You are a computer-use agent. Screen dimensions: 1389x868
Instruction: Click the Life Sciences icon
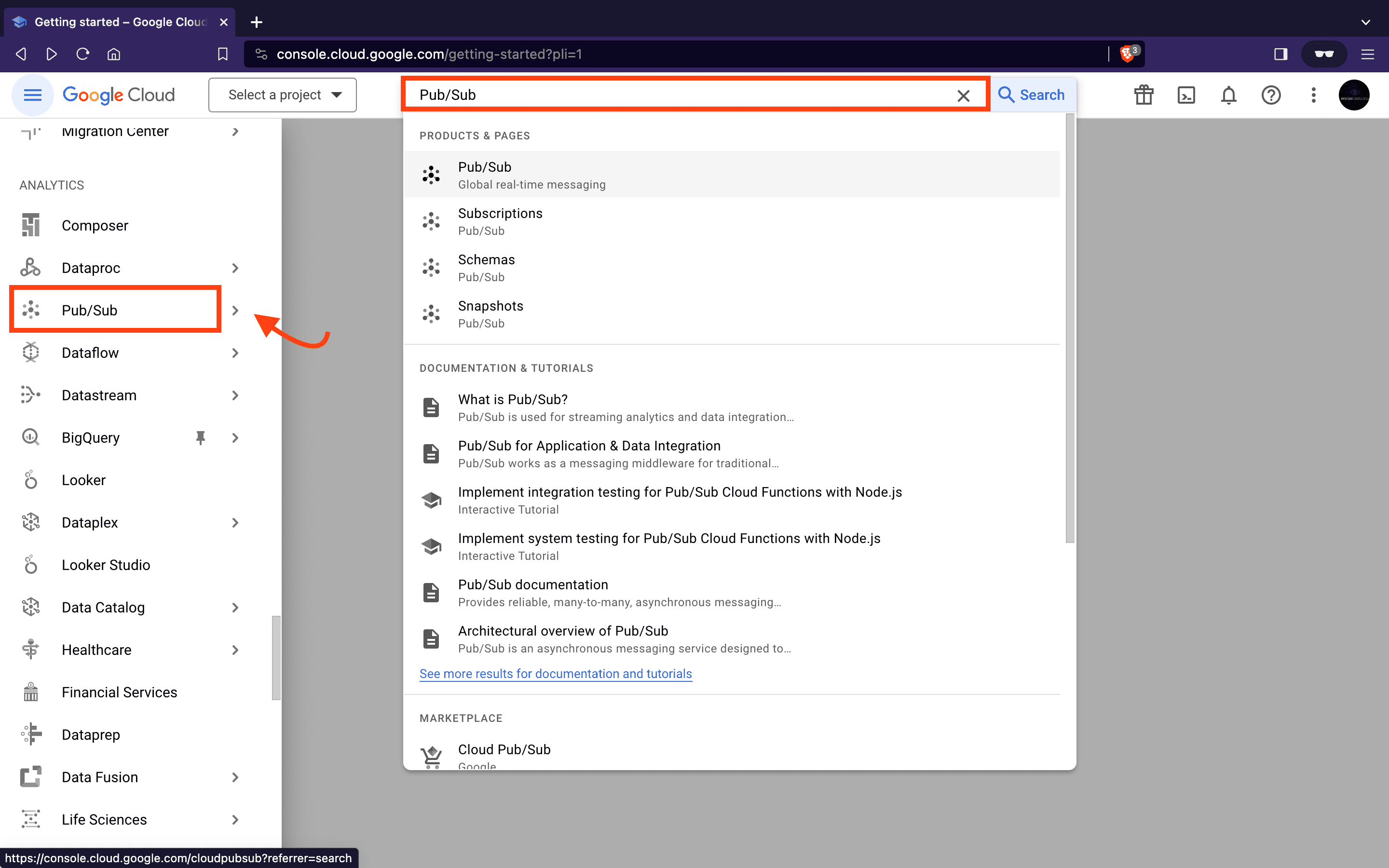tap(31, 820)
